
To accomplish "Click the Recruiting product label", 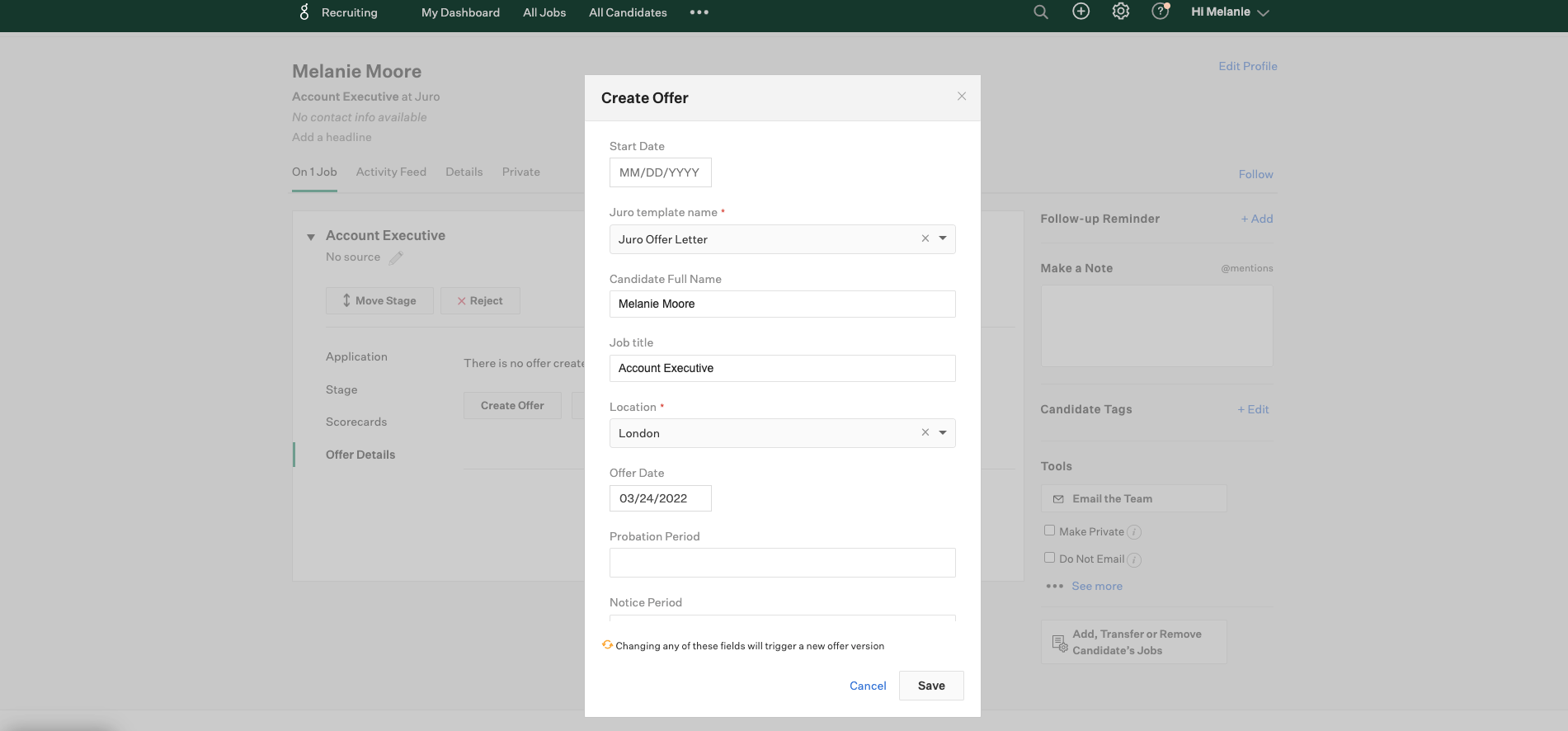I will 350,12.
